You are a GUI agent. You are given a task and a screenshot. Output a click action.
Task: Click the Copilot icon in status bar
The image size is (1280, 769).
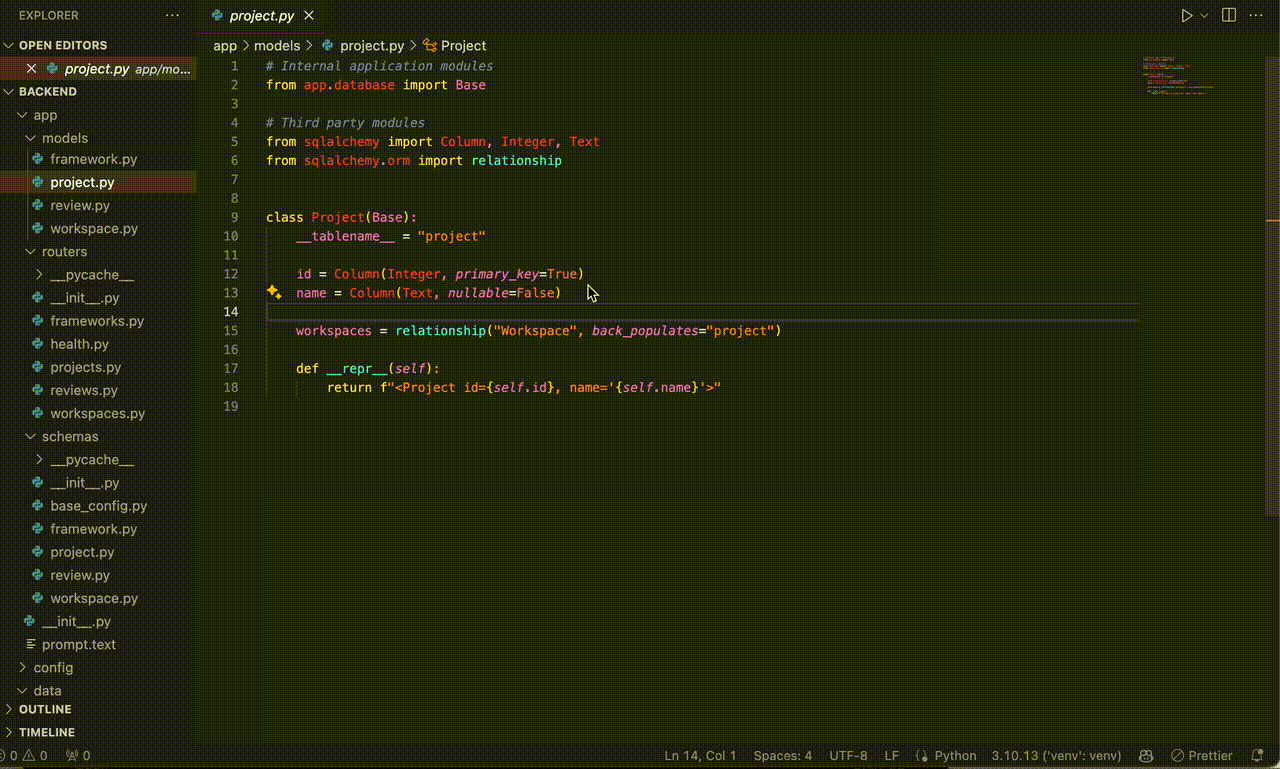1147,756
